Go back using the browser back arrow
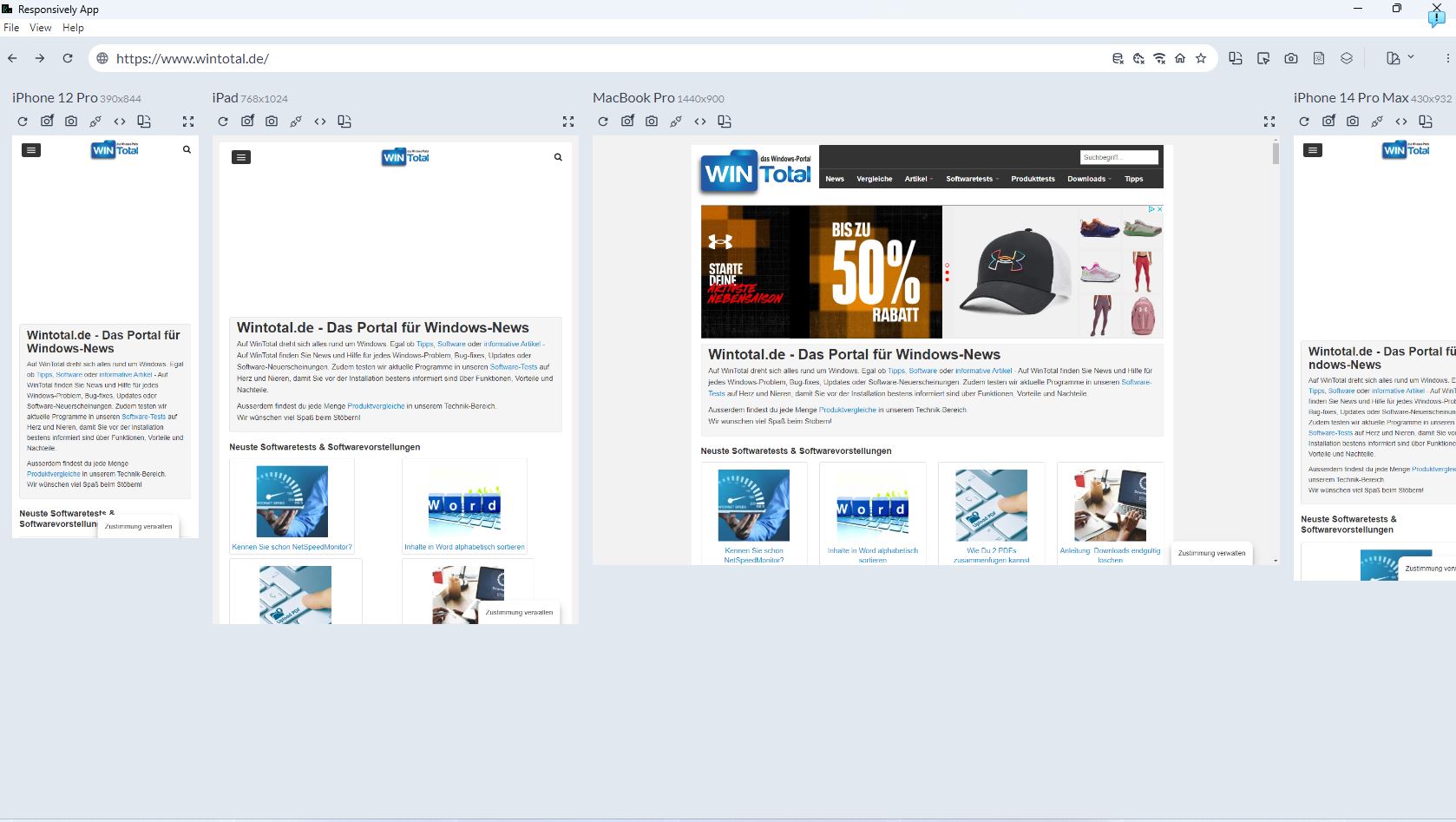Image resolution: width=1456 pixels, height=822 pixels. [12, 58]
